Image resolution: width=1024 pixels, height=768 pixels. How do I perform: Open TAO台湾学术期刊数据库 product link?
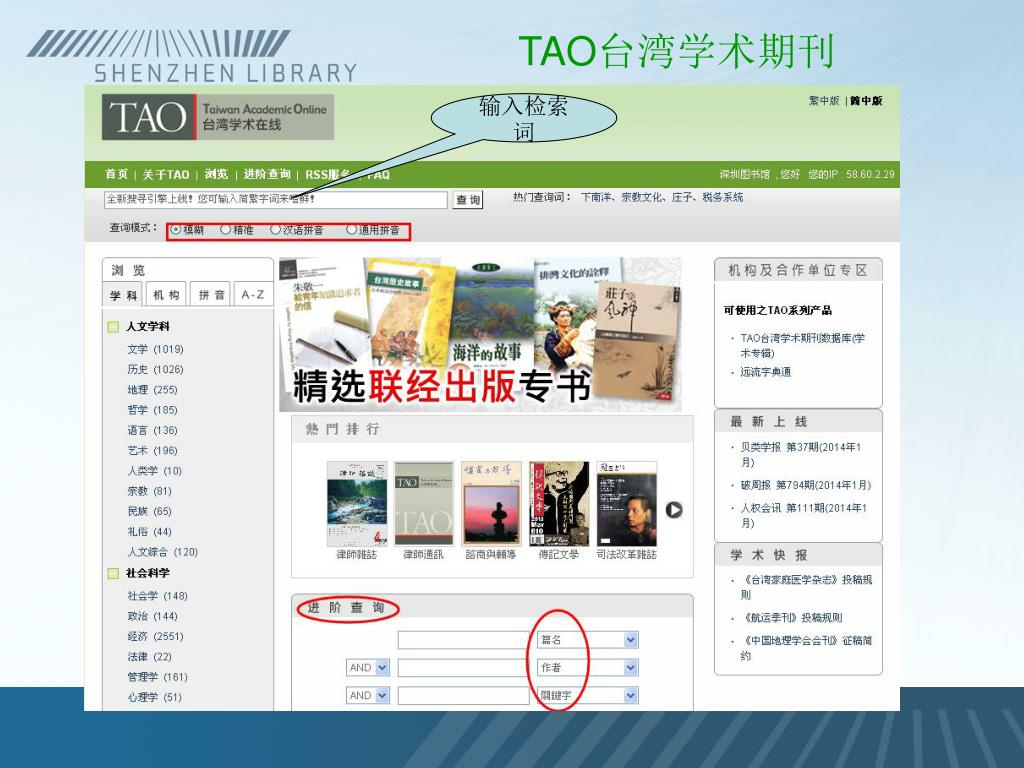(802, 345)
